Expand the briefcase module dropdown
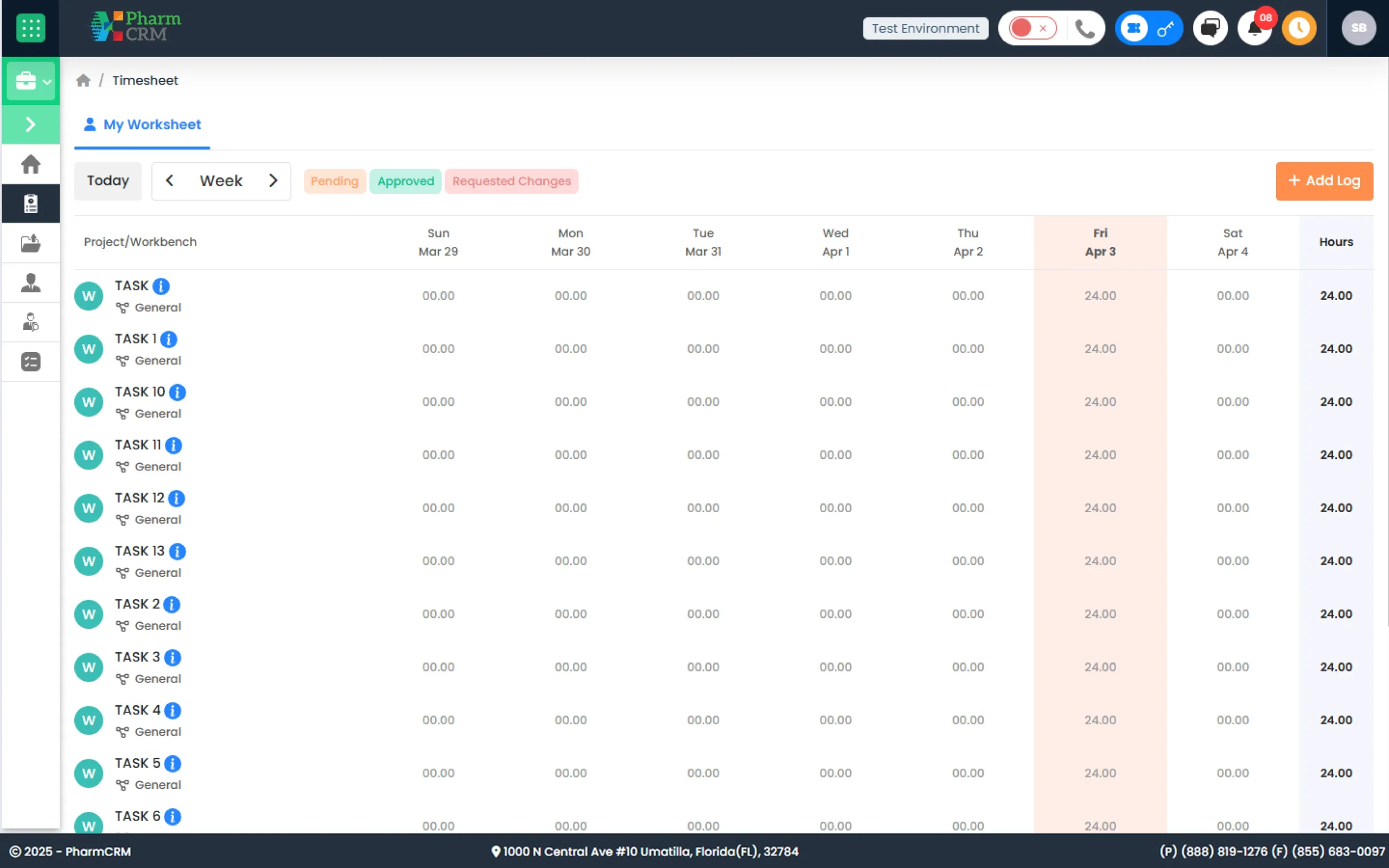Viewport: 1389px width, 868px height. coord(30,81)
